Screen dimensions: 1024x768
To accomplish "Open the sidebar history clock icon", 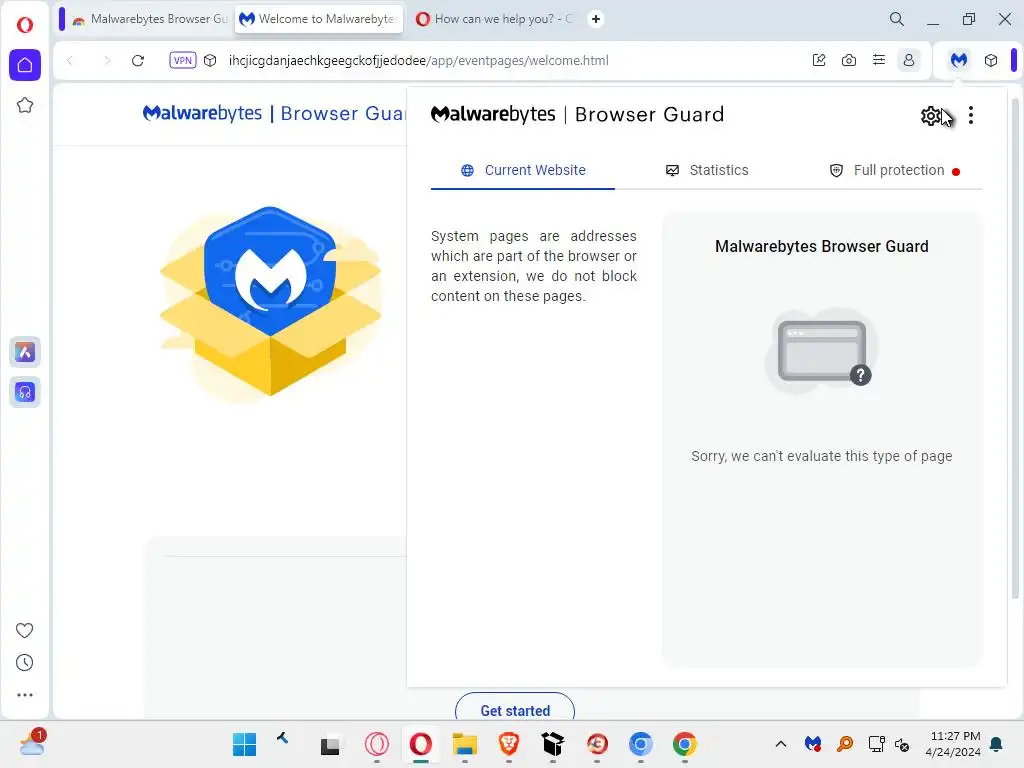I will point(24,663).
